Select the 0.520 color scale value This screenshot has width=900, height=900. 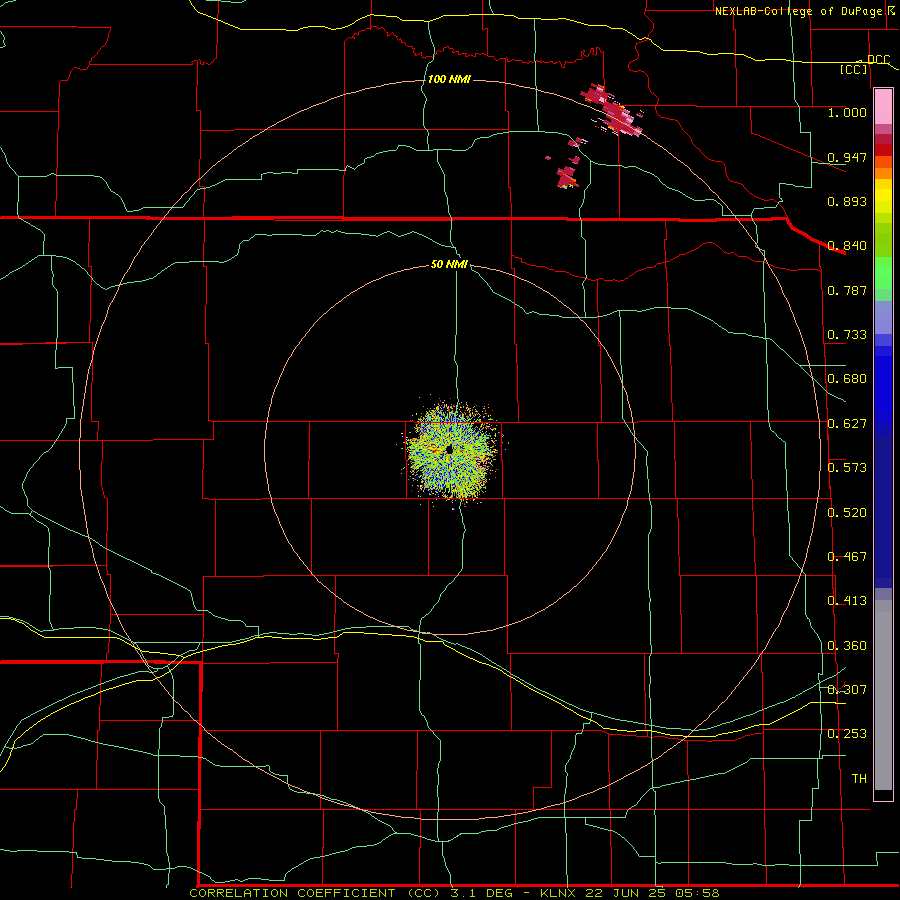(847, 513)
